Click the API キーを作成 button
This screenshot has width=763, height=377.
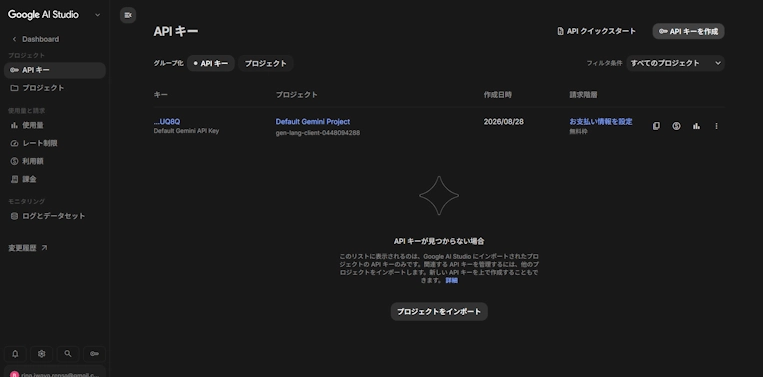(688, 31)
